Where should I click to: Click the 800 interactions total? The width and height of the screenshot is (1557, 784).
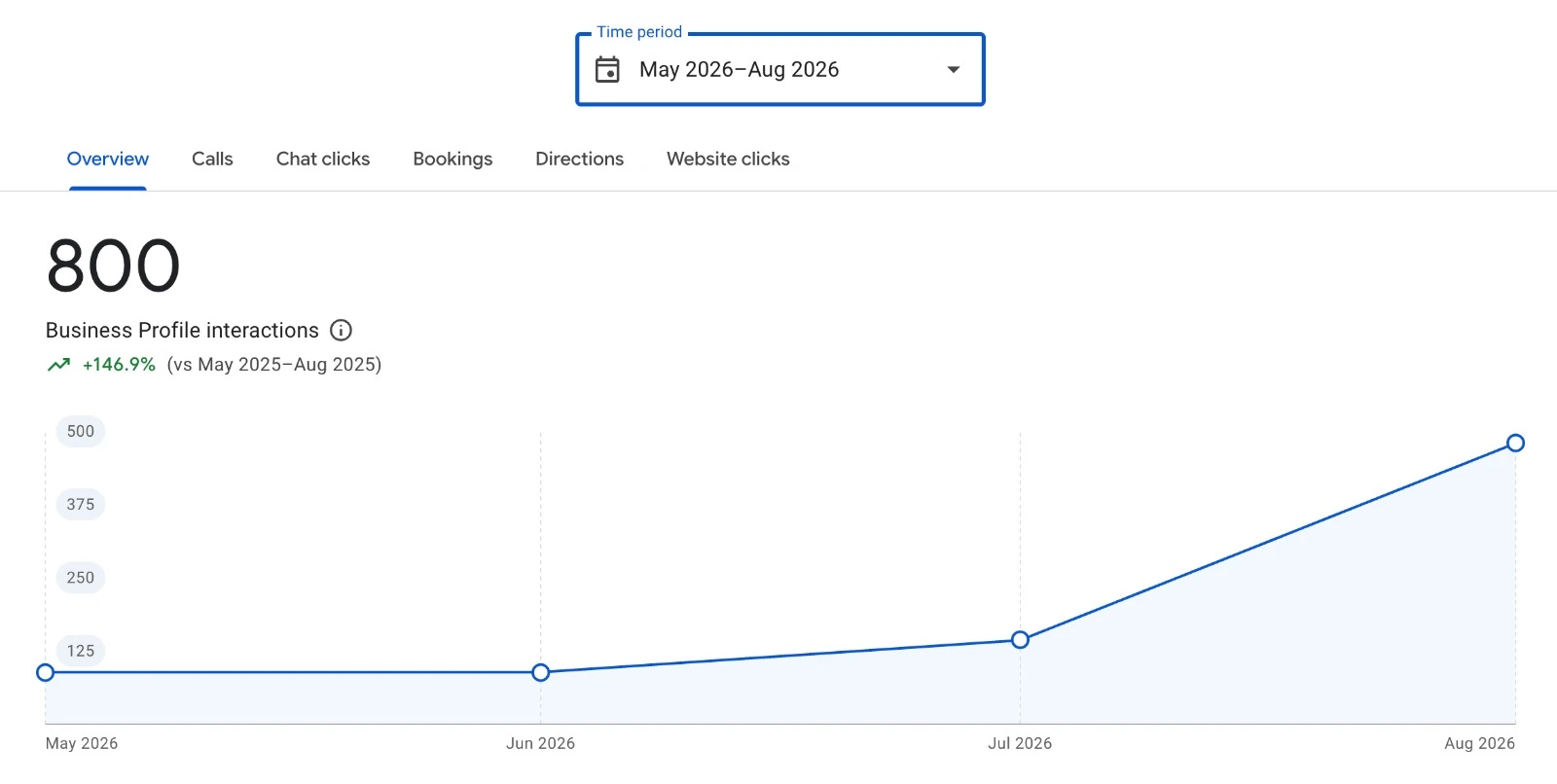pos(113,266)
